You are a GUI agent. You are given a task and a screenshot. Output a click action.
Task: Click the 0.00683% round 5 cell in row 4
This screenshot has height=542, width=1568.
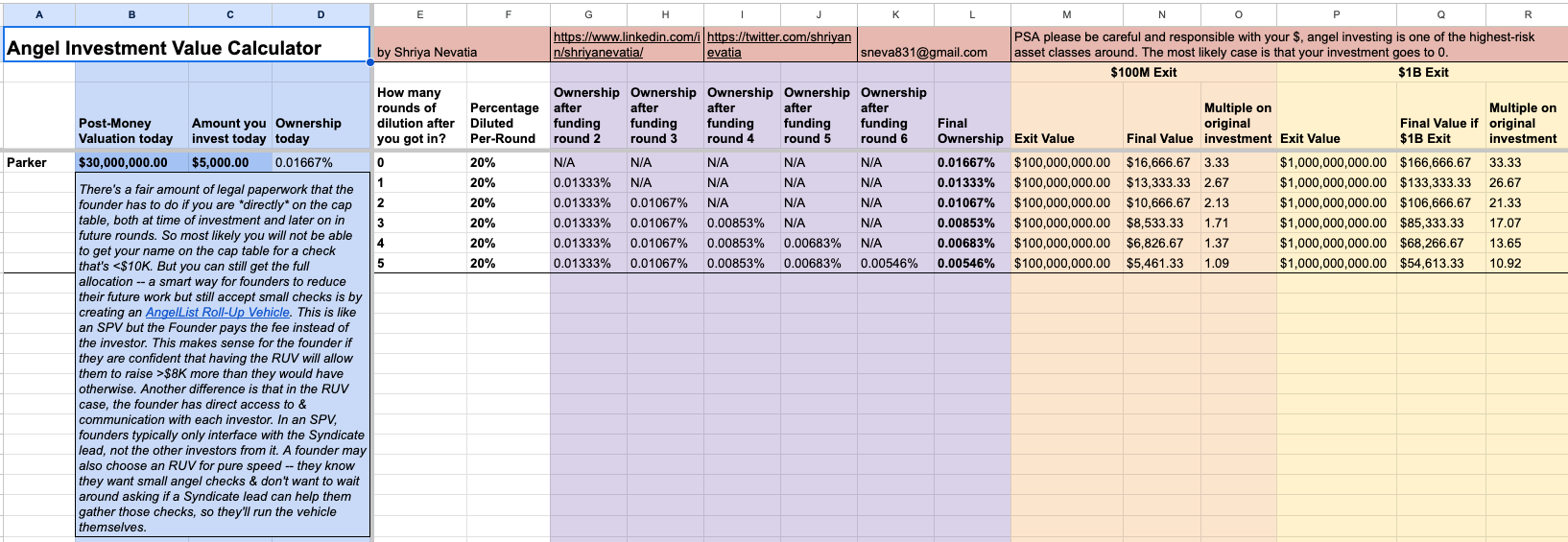[819, 243]
